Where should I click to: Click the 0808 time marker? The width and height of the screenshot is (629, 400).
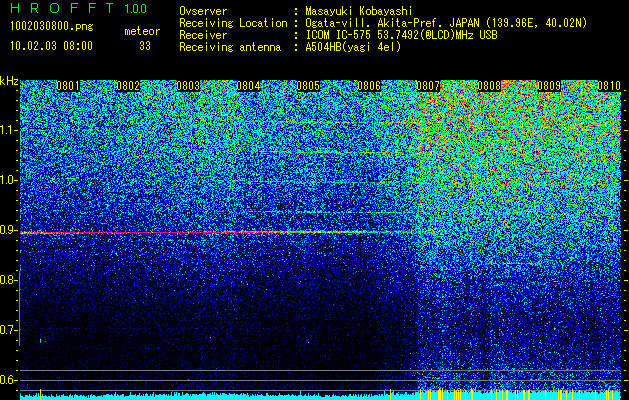pos(489,86)
